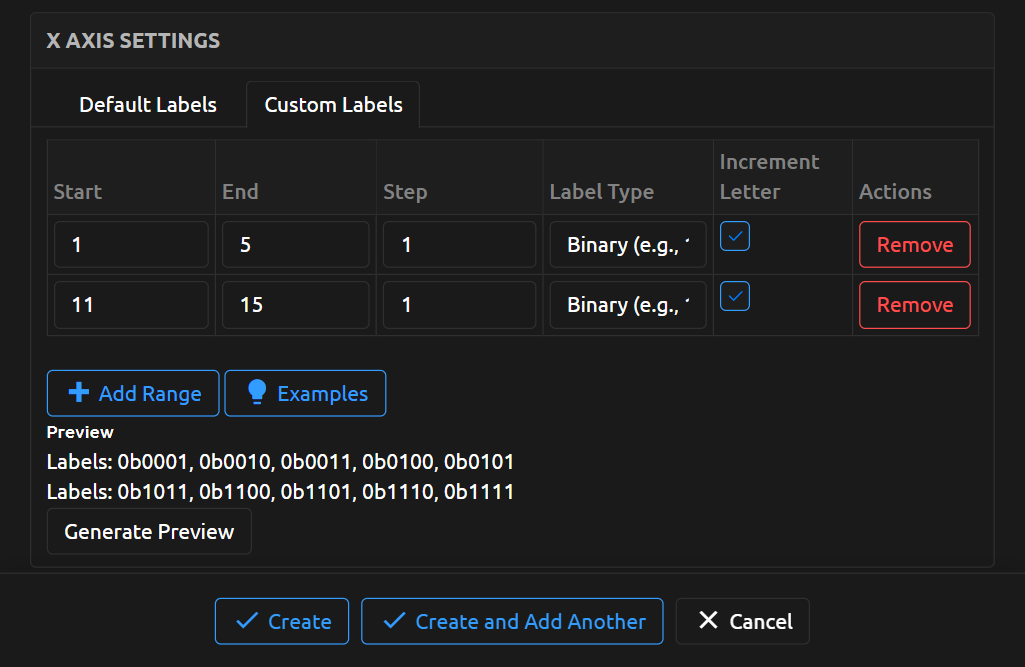This screenshot has height=667, width=1025.
Task: Remove the first binary range
Action: pos(914,244)
